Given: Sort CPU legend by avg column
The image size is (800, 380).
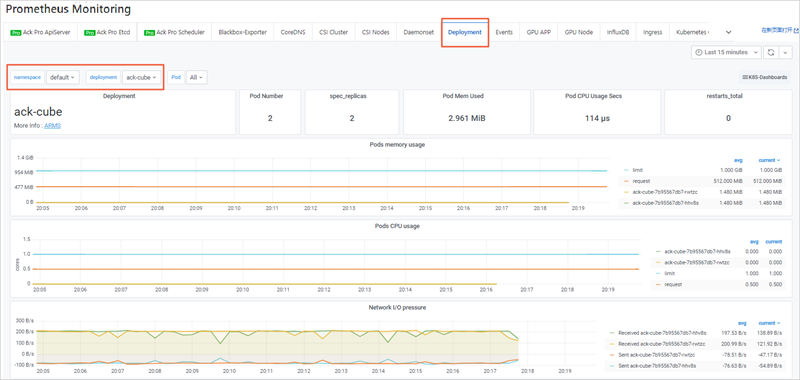Looking at the screenshot, I should click(x=754, y=242).
